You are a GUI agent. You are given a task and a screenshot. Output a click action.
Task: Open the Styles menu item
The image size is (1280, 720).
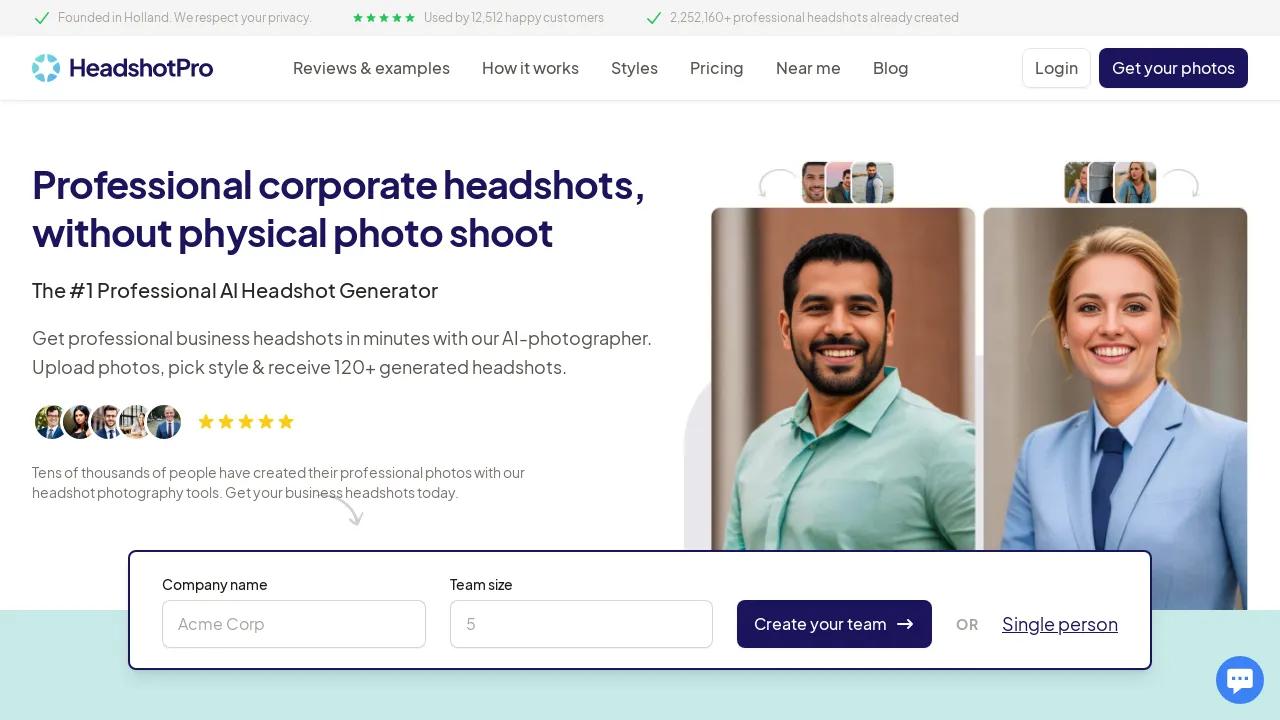(634, 68)
